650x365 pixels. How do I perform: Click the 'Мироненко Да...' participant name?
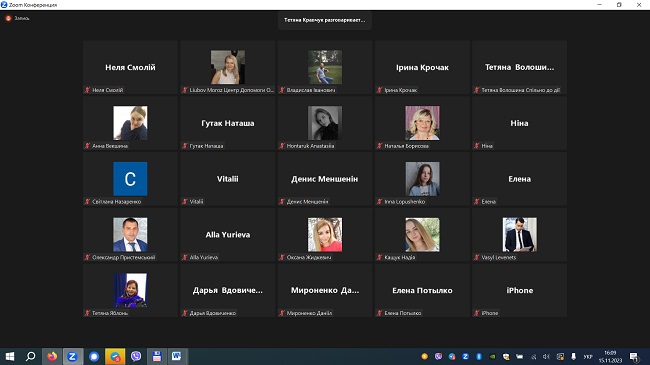click(x=325, y=290)
